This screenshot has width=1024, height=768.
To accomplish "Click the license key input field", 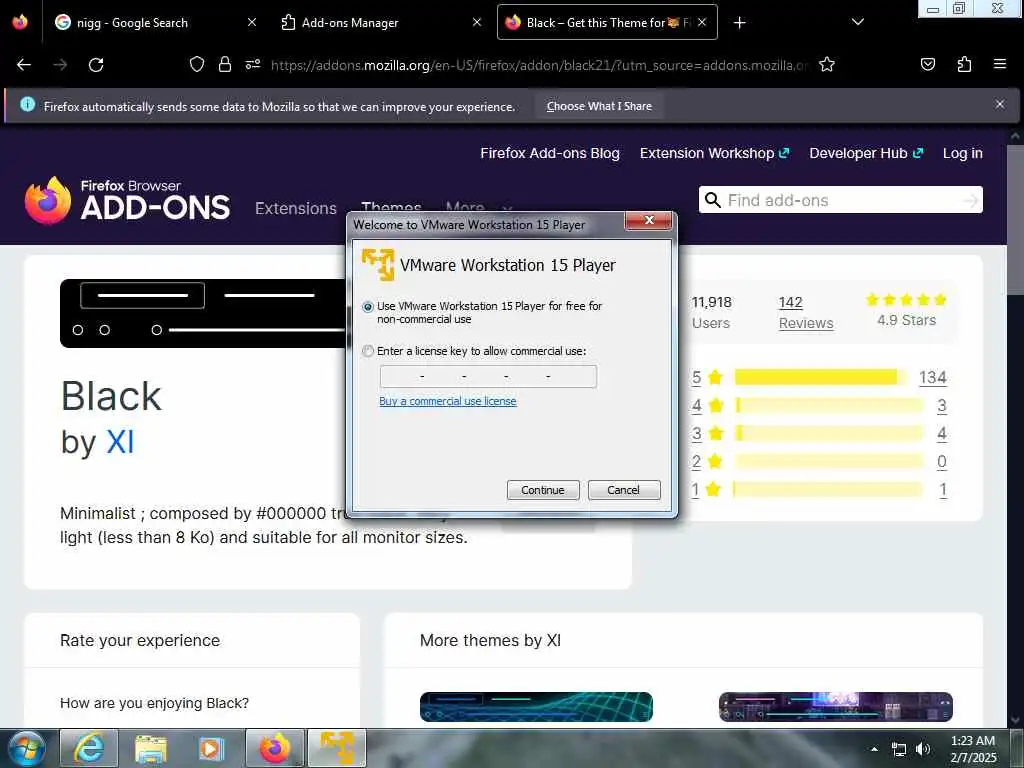I will 488,376.
